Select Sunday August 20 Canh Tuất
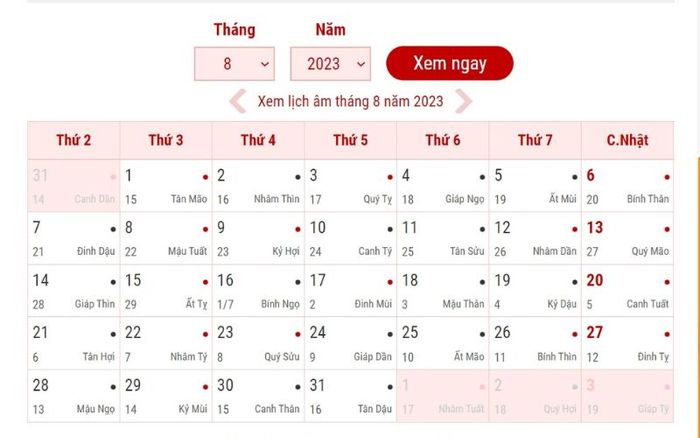The width and height of the screenshot is (700, 438). click(x=627, y=291)
